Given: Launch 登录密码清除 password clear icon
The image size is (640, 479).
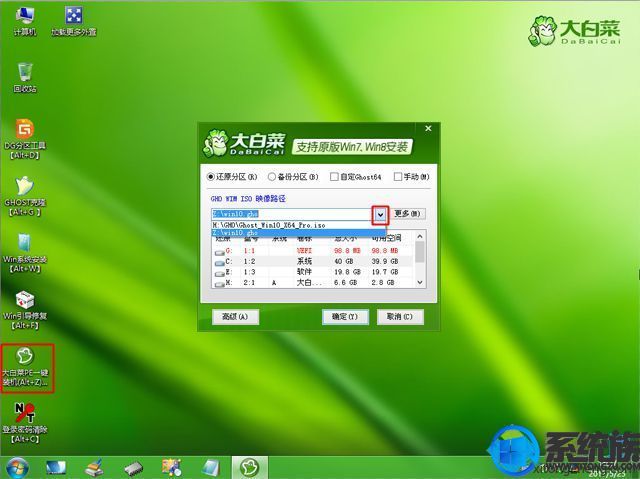Looking at the screenshot, I should (25, 423).
